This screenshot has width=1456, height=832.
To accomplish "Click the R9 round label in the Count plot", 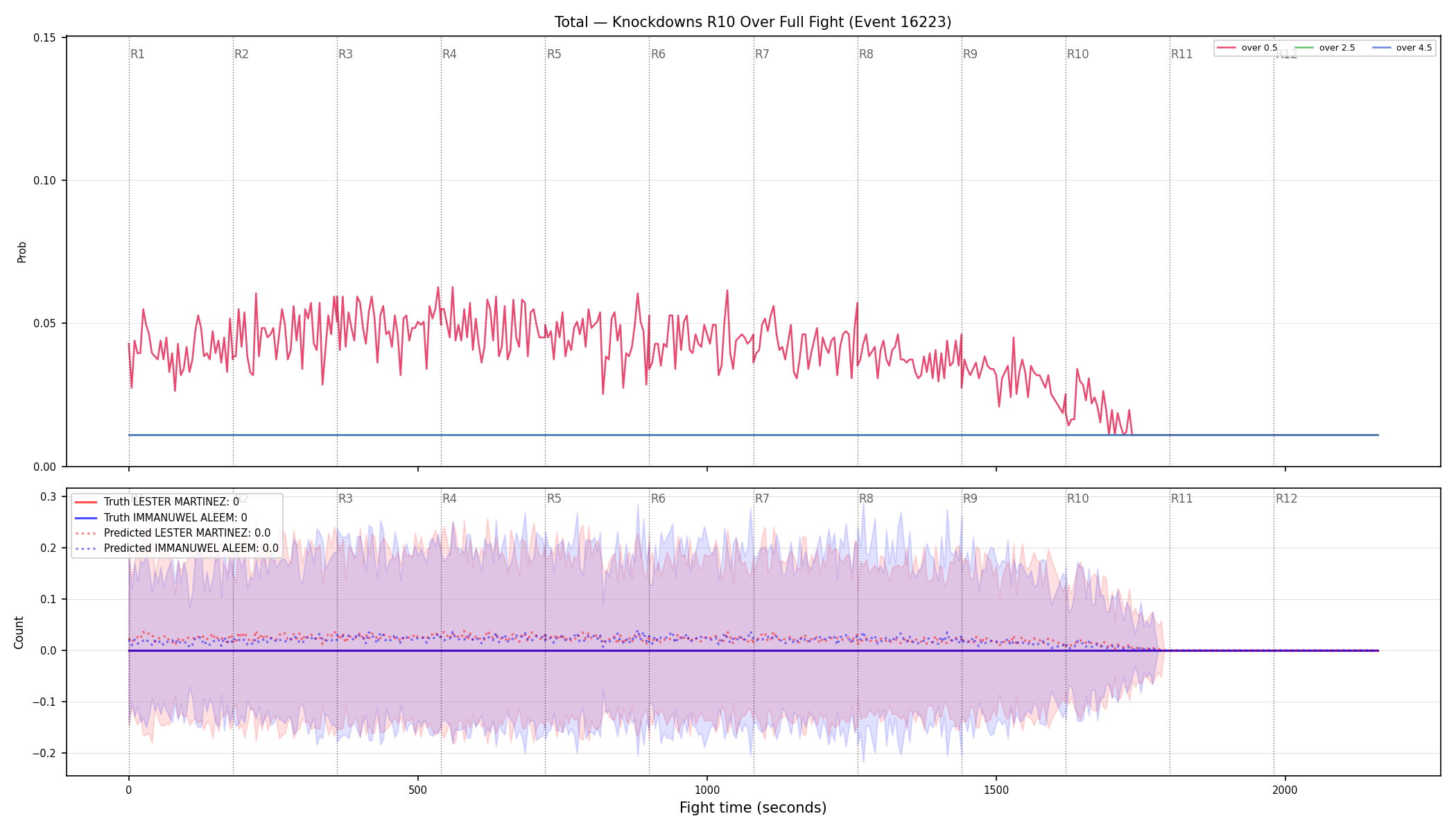I will (x=970, y=499).
